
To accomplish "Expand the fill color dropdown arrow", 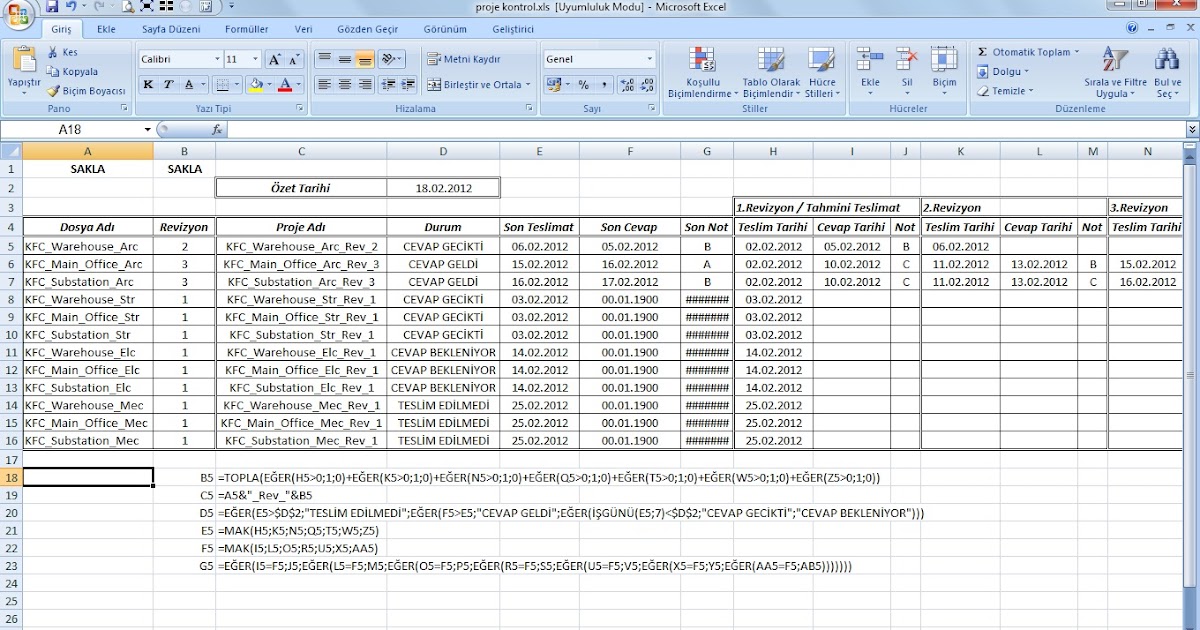I will (268, 85).
